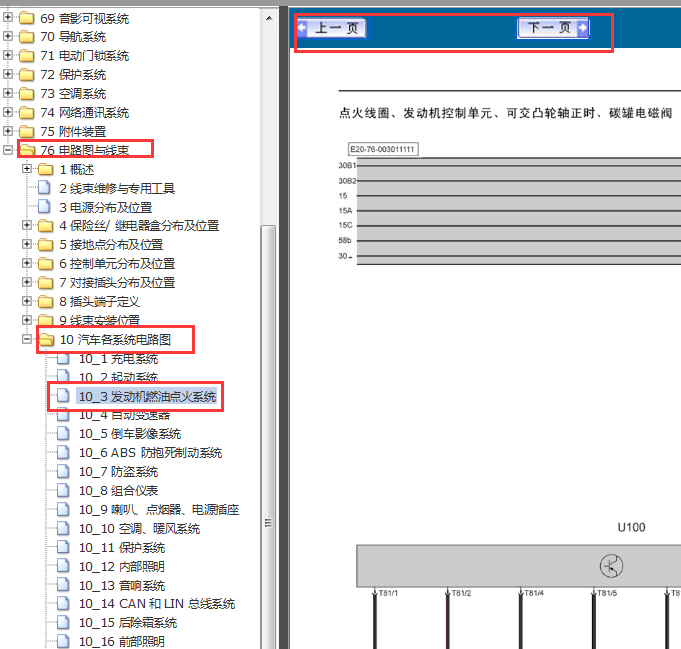The width and height of the screenshot is (681, 649).
Task: Select folder icon of 71 电动门锁系统
Action: click(x=26, y=56)
